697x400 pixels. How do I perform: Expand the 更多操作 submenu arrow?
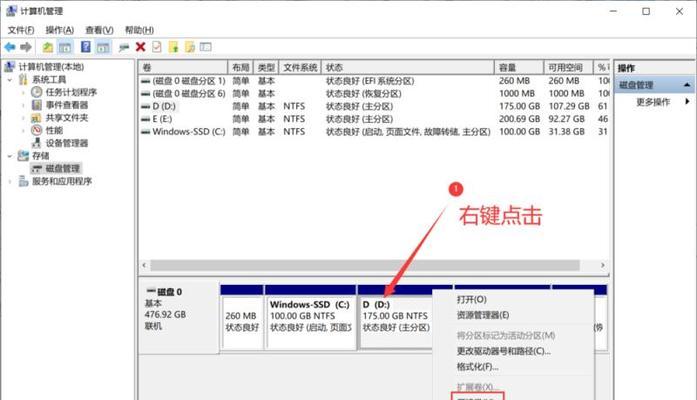tap(687, 102)
